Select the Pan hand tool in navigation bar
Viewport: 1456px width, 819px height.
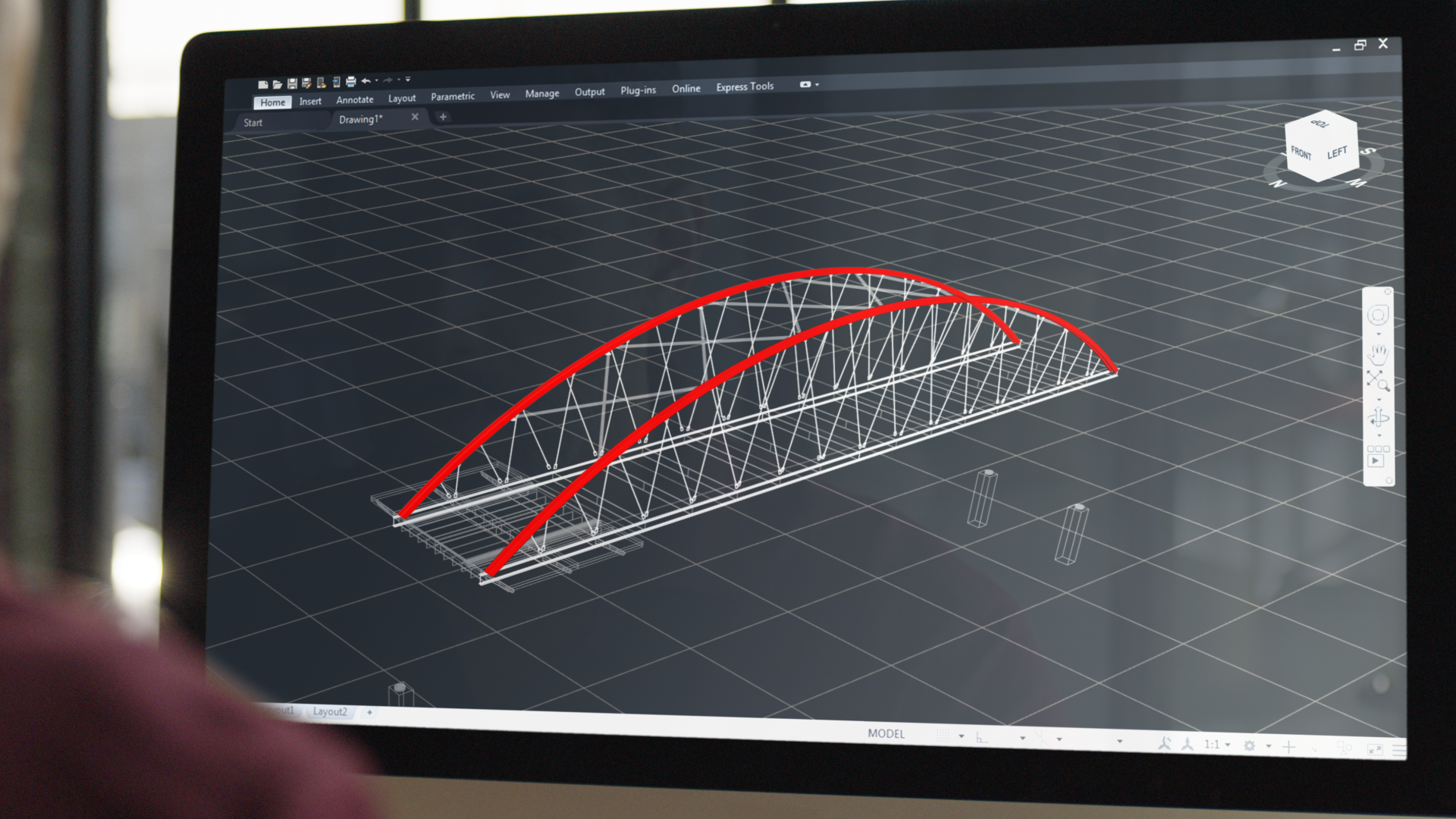tap(1378, 353)
